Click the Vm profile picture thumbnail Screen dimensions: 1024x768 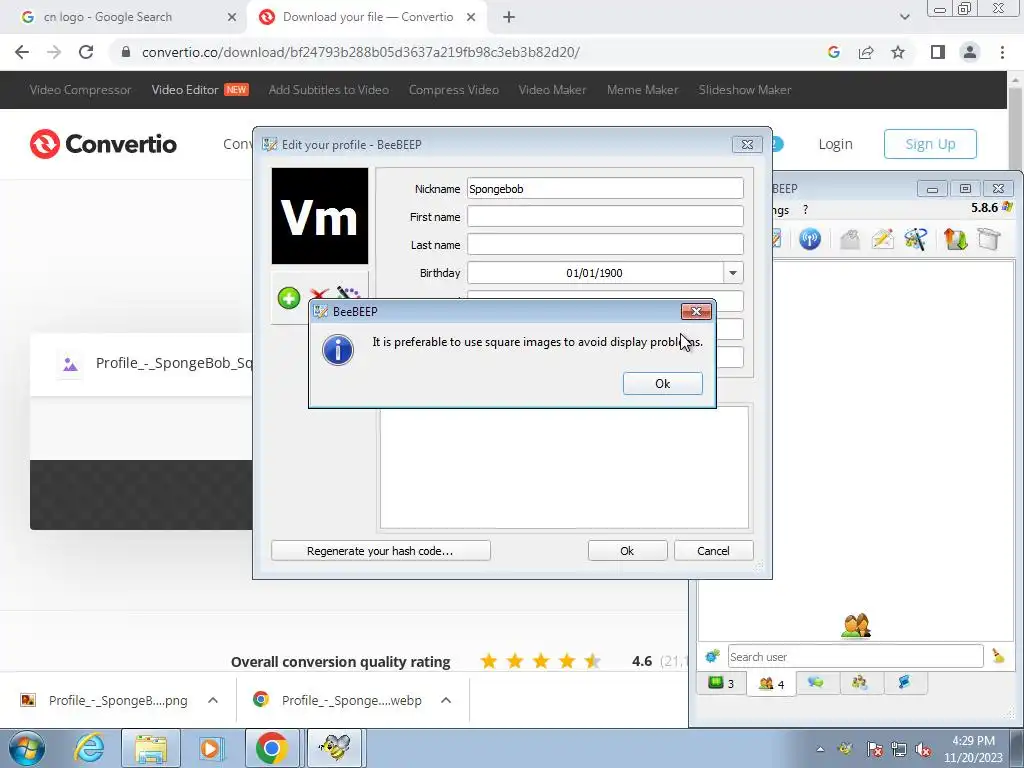click(320, 216)
